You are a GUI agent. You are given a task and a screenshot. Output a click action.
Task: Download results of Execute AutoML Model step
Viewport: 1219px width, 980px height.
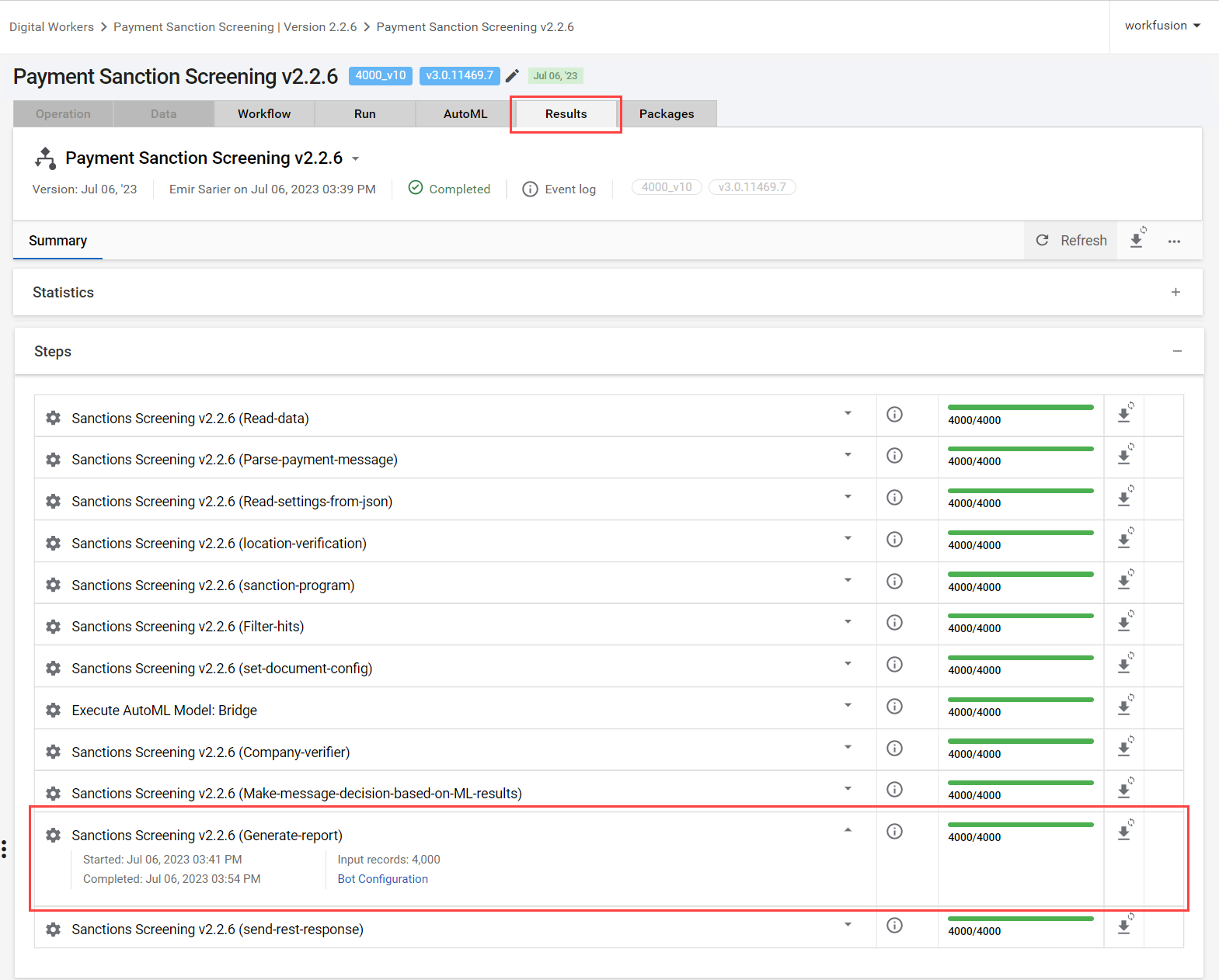(1125, 706)
